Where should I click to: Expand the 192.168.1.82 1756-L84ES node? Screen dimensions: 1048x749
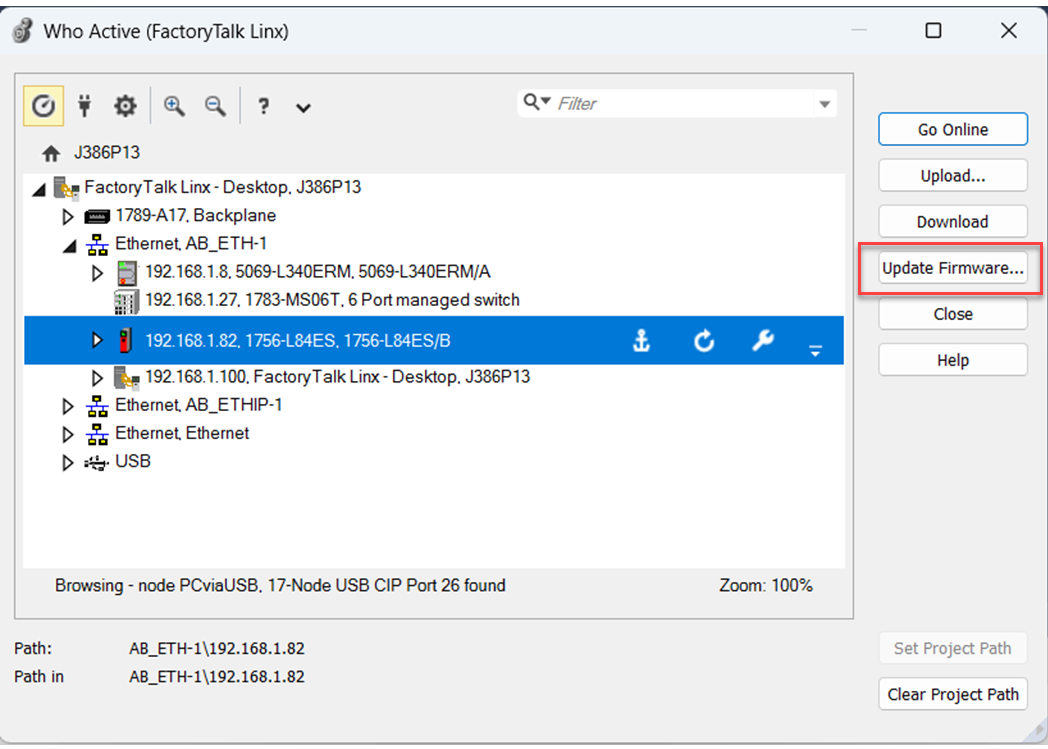[x=97, y=341]
